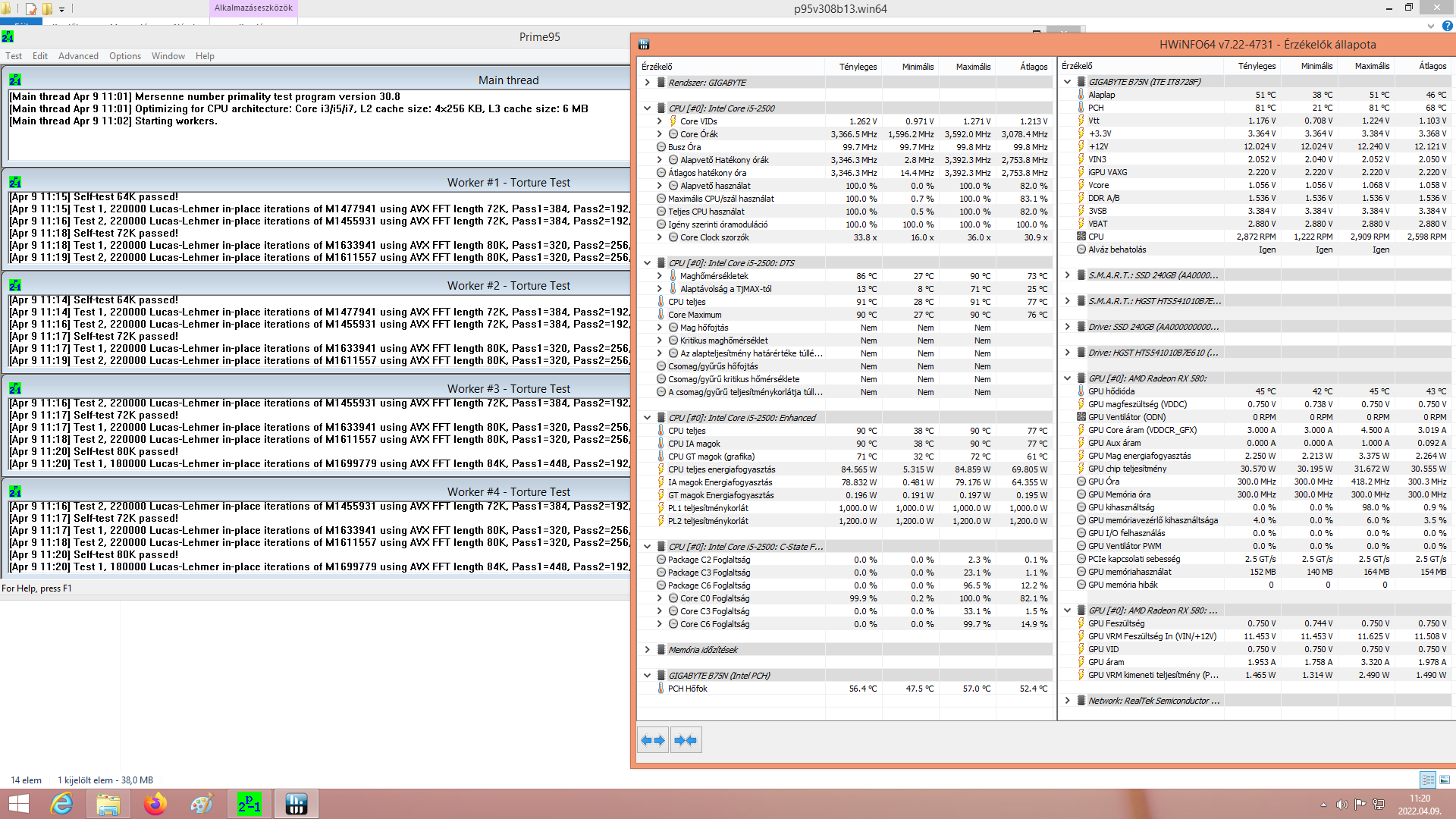1456x819 pixels.
Task: Expand the Rendszer: GIGABYTE sensor group
Action: tap(647, 83)
